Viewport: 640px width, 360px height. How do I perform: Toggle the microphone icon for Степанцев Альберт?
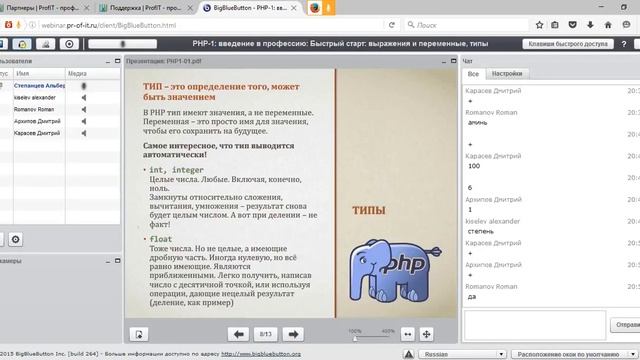[x=84, y=86]
